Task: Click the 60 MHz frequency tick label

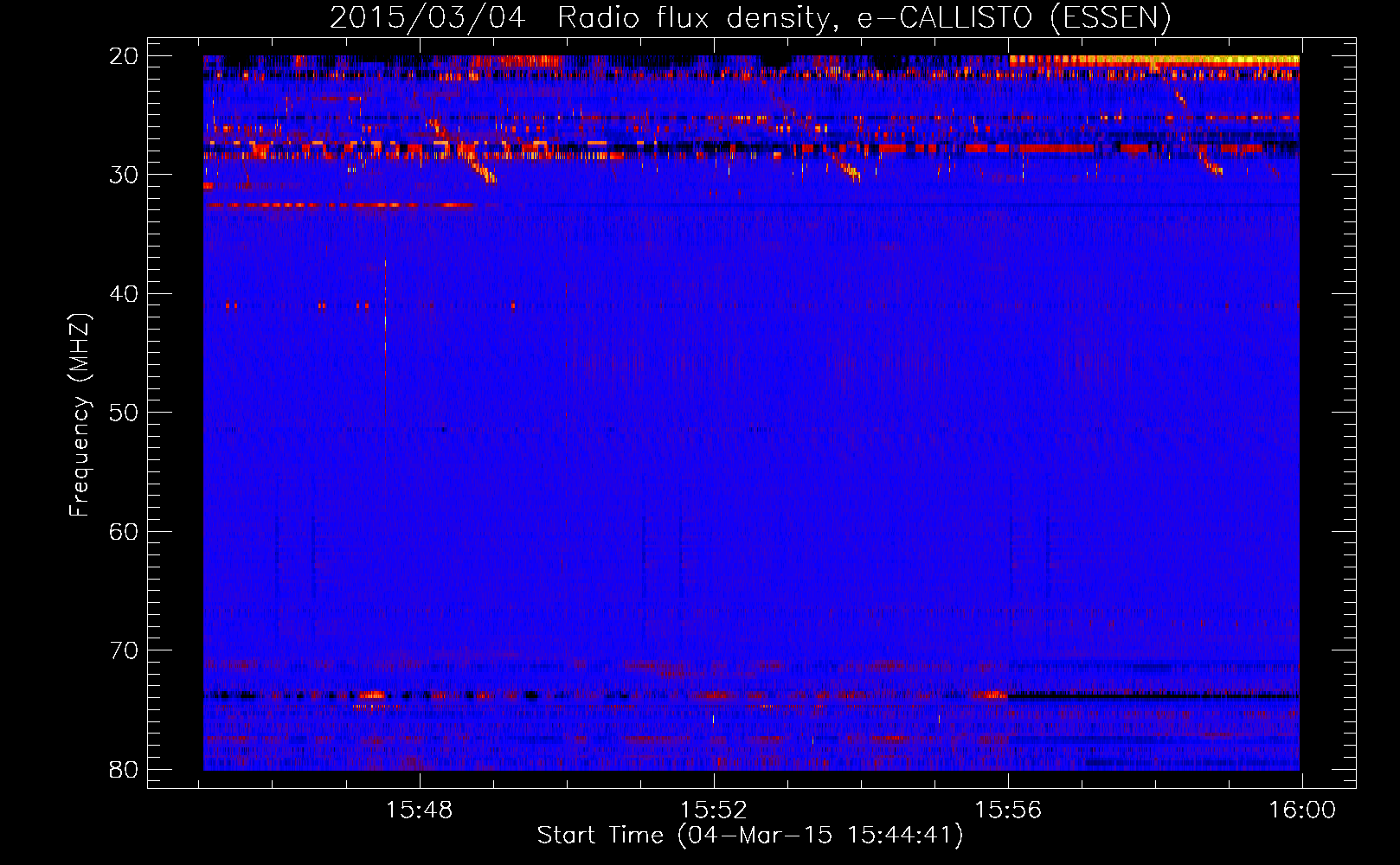Action: pyautogui.click(x=124, y=531)
